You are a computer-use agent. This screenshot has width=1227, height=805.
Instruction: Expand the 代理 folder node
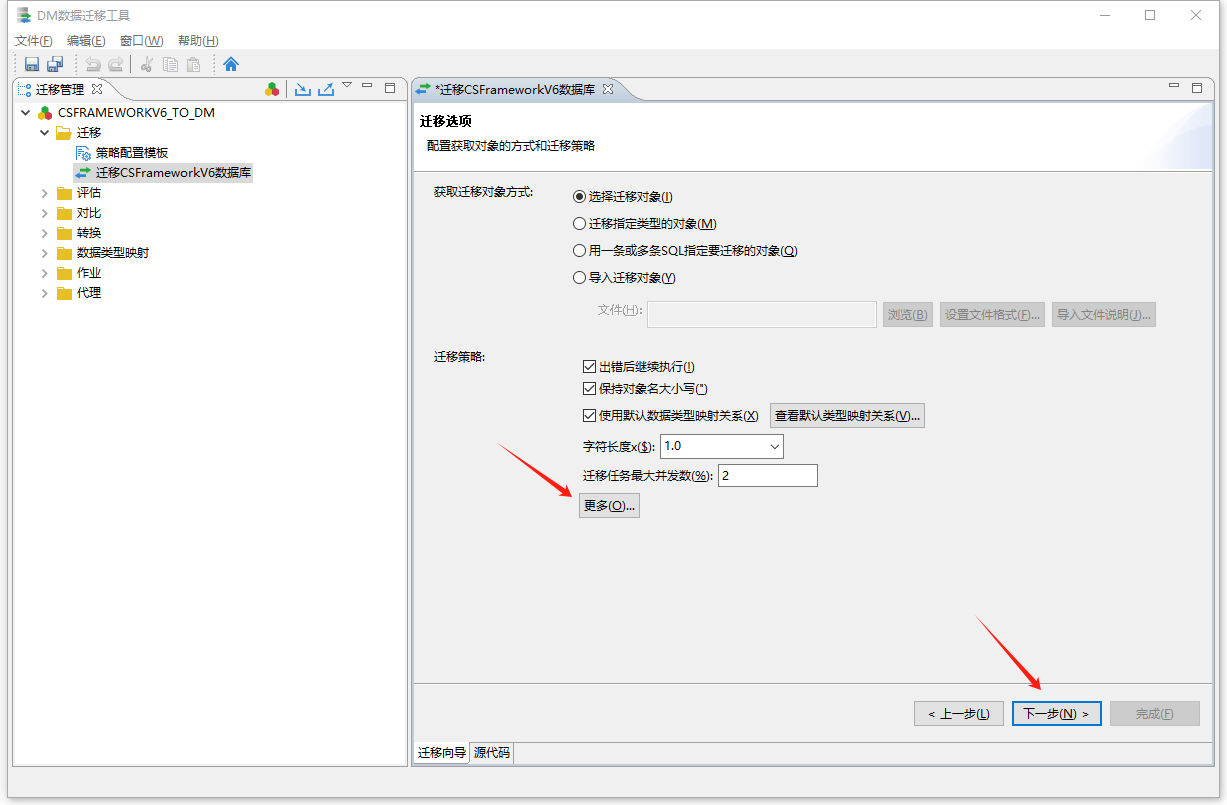click(x=45, y=293)
